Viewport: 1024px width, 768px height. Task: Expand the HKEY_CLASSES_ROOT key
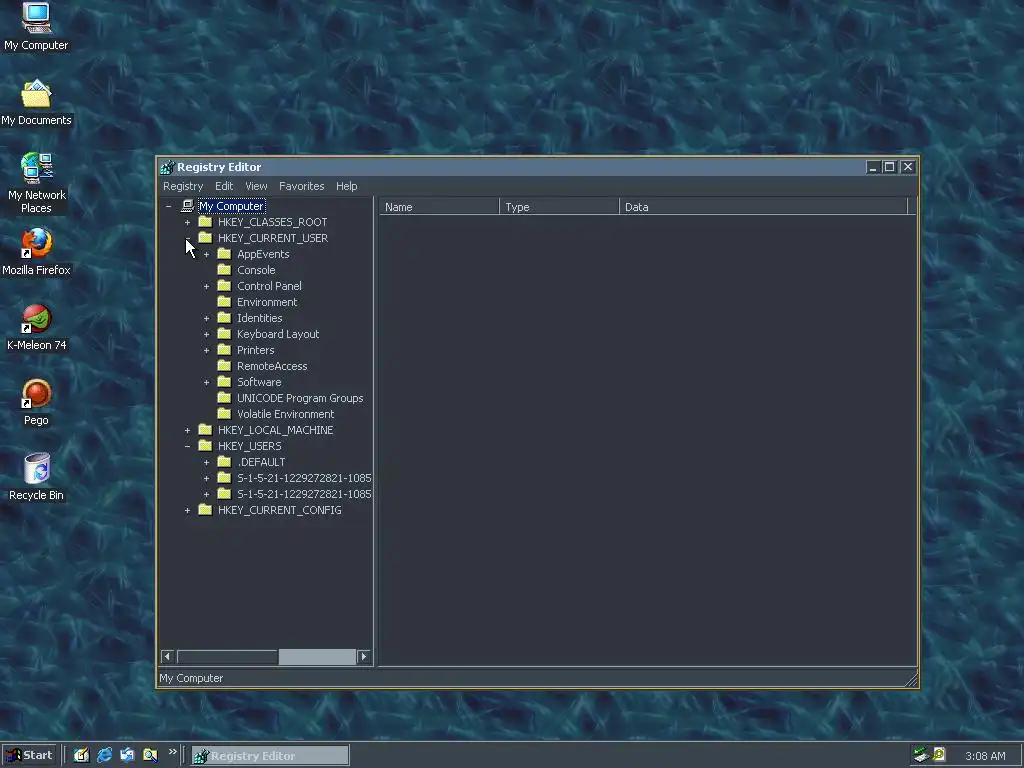[x=187, y=222]
